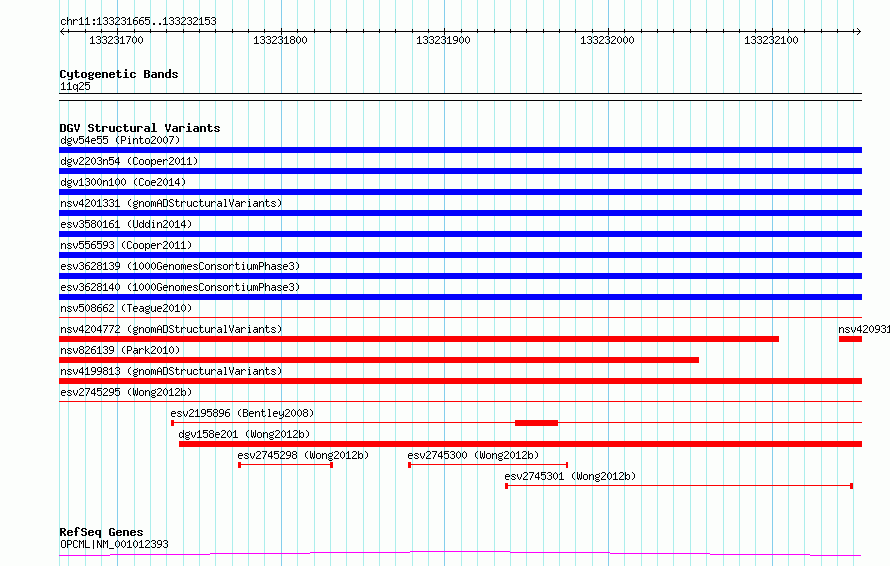Click the RefSeq Genes track title
Viewport: 890px width, 566px height.
tap(101, 532)
